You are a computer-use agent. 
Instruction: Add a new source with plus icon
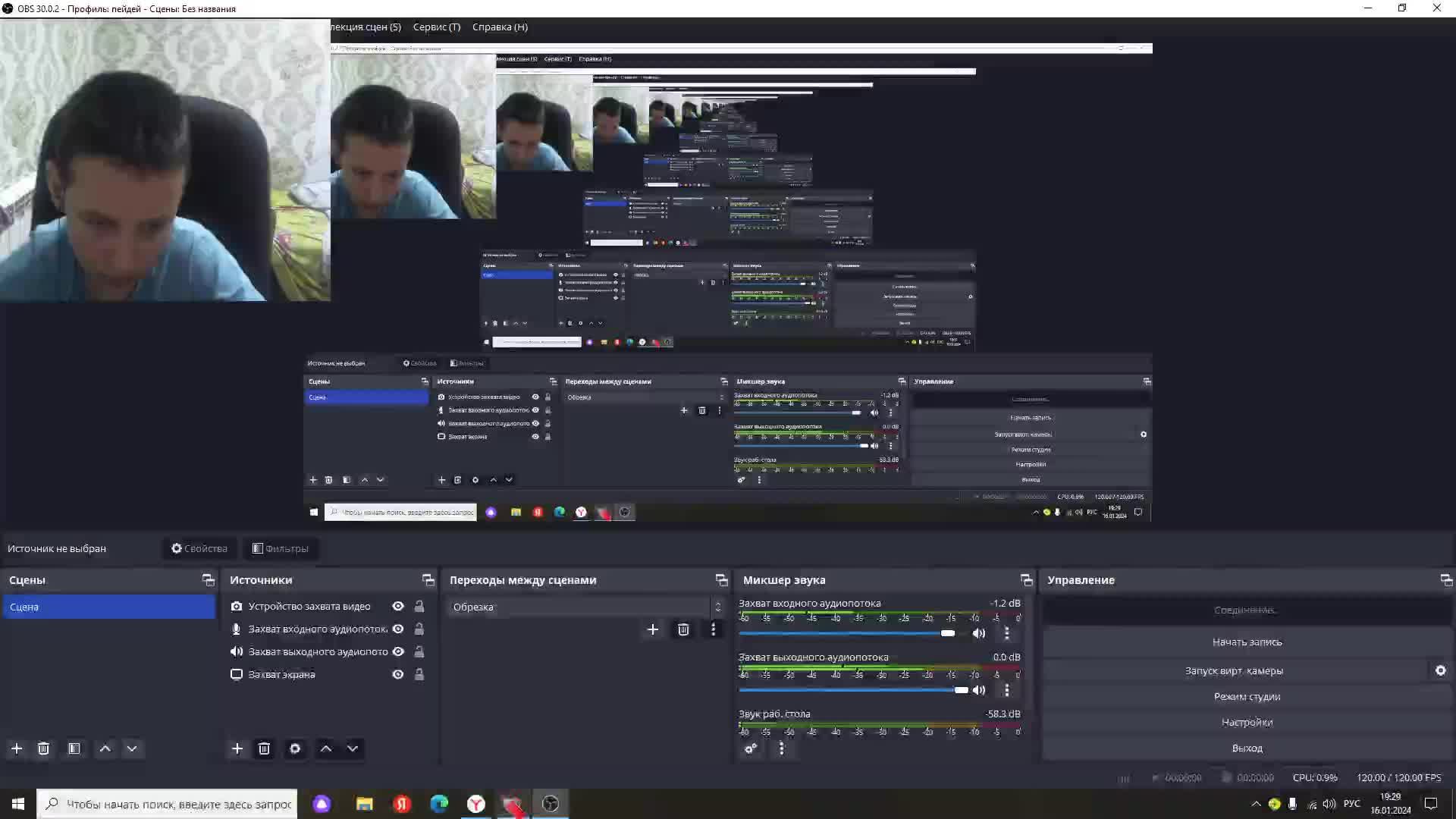coord(237,748)
